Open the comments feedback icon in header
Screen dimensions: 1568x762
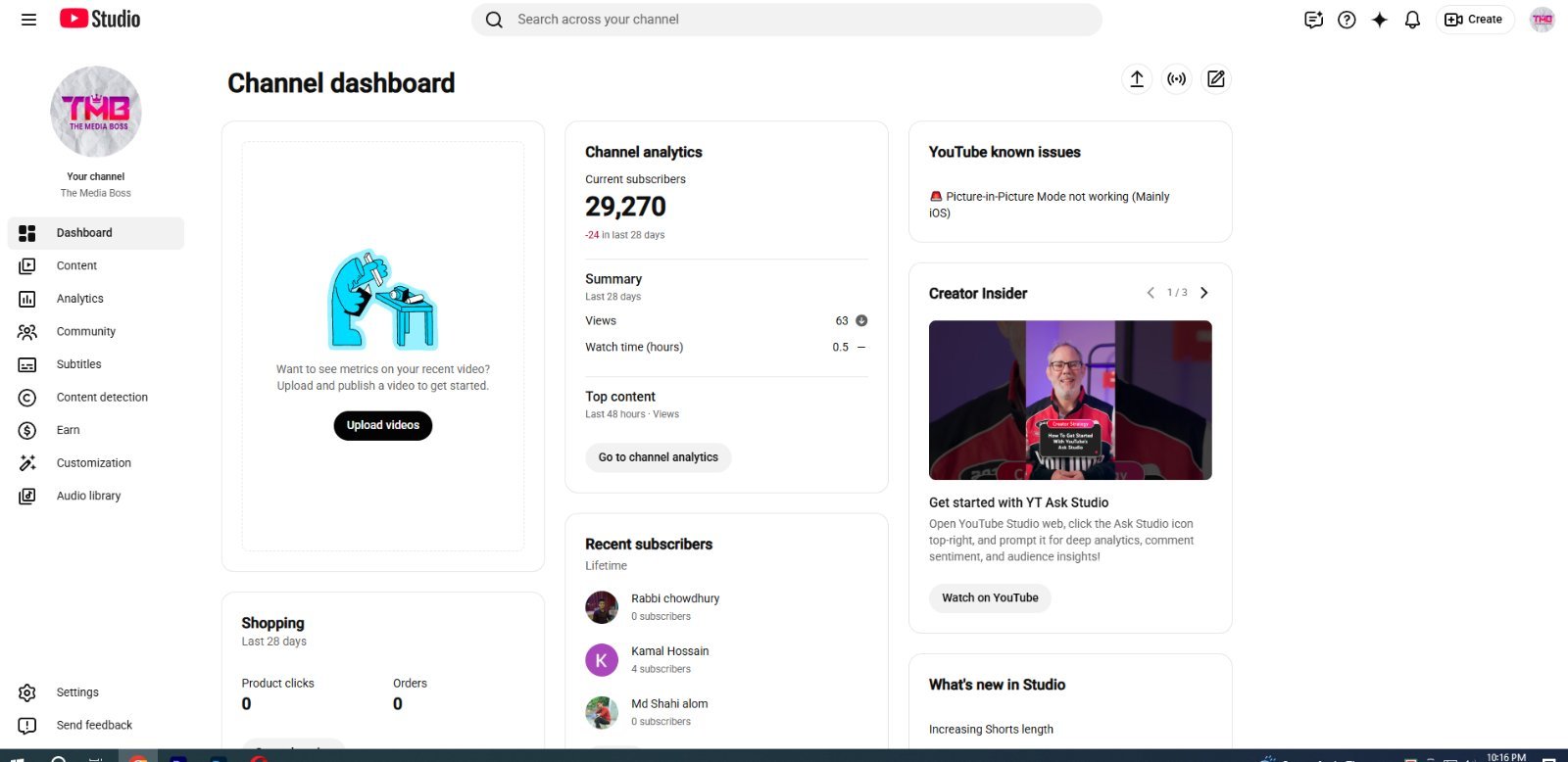(x=1314, y=20)
